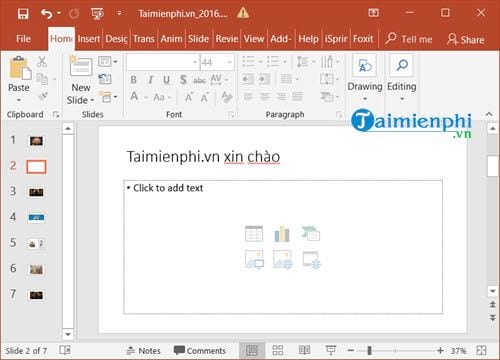The image size is (500, 360).
Task: Toggle text Shadow
Action: [183, 80]
